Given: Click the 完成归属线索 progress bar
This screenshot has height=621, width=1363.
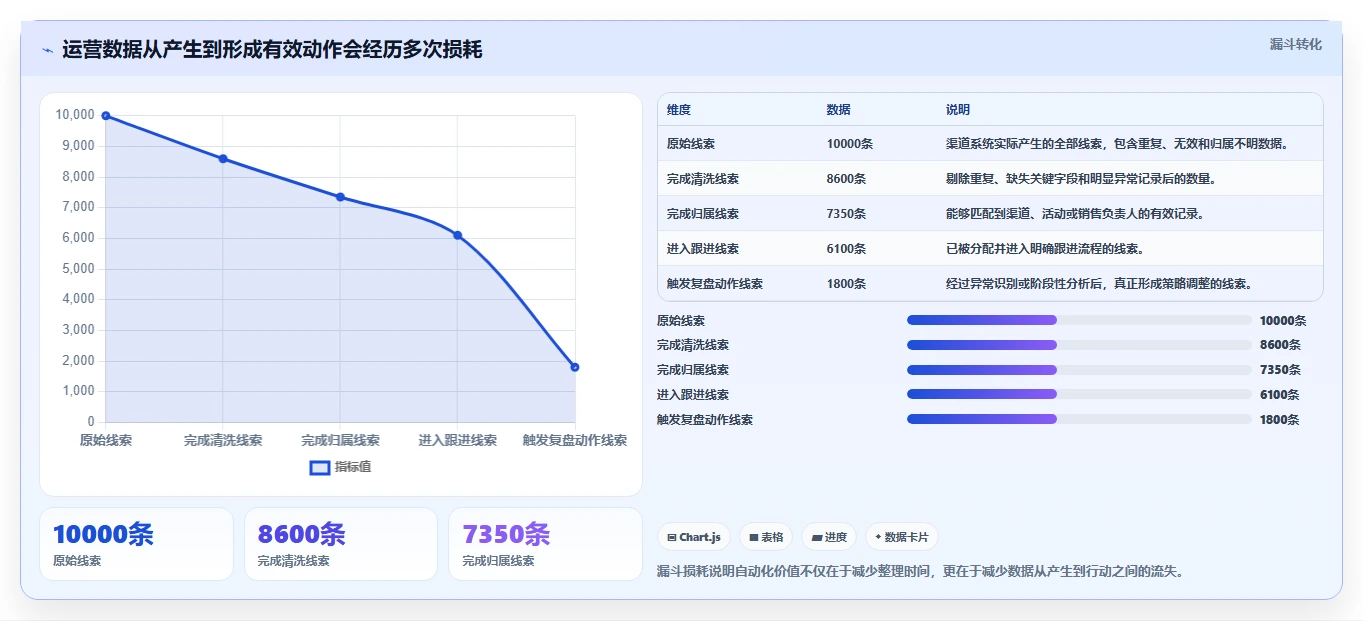Looking at the screenshot, I should click(x=1079, y=370).
